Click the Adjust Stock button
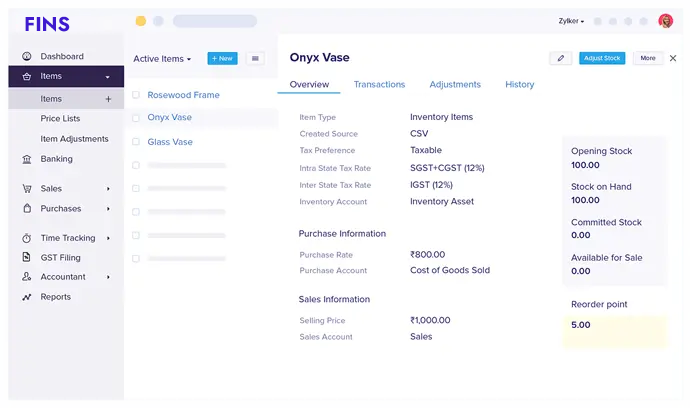Image resolution: width=690 pixels, height=410 pixels. 602,59
